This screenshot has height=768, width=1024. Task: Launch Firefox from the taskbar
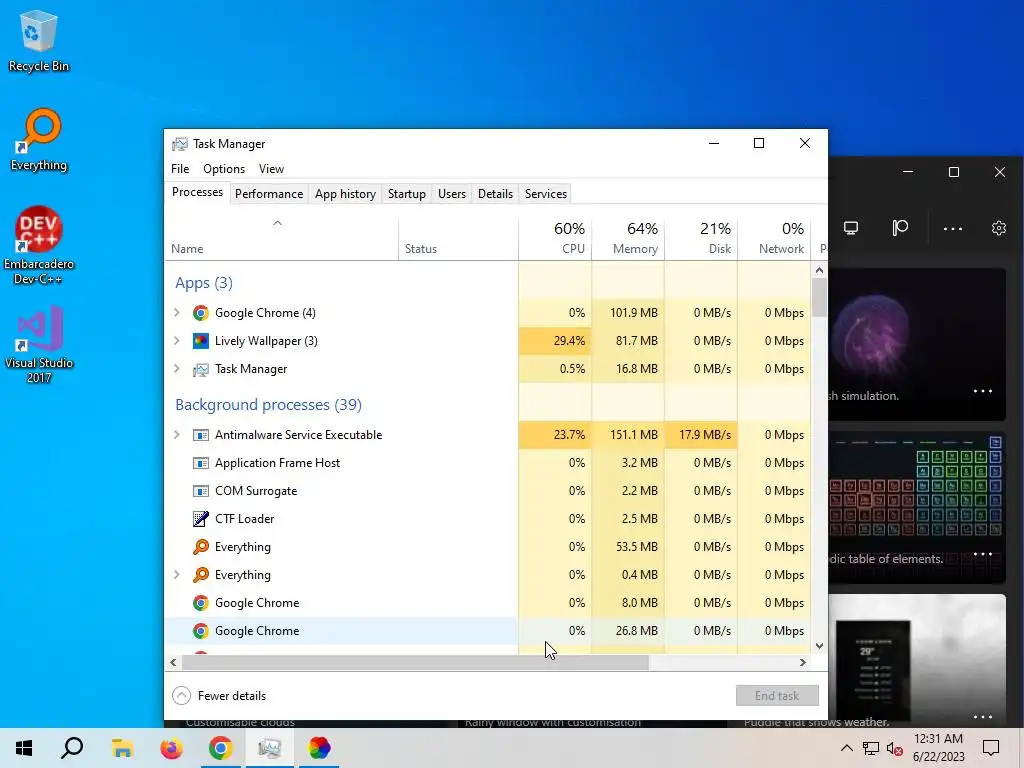(x=171, y=748)
